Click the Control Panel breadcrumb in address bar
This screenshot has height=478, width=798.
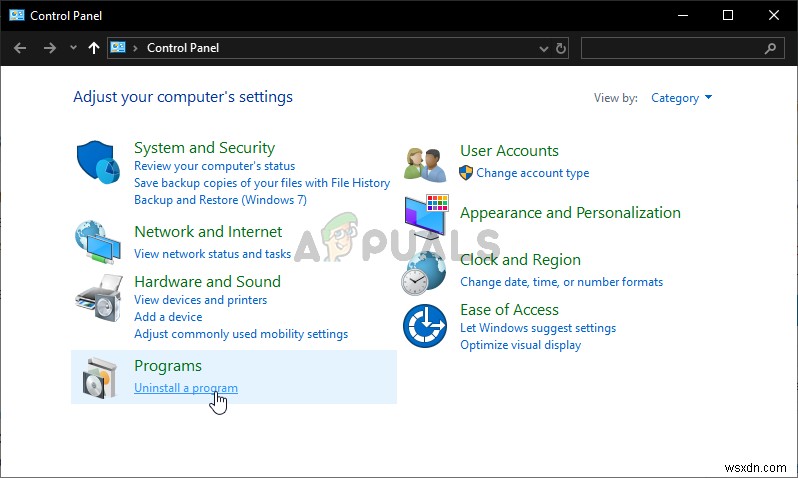click(183, 47)
